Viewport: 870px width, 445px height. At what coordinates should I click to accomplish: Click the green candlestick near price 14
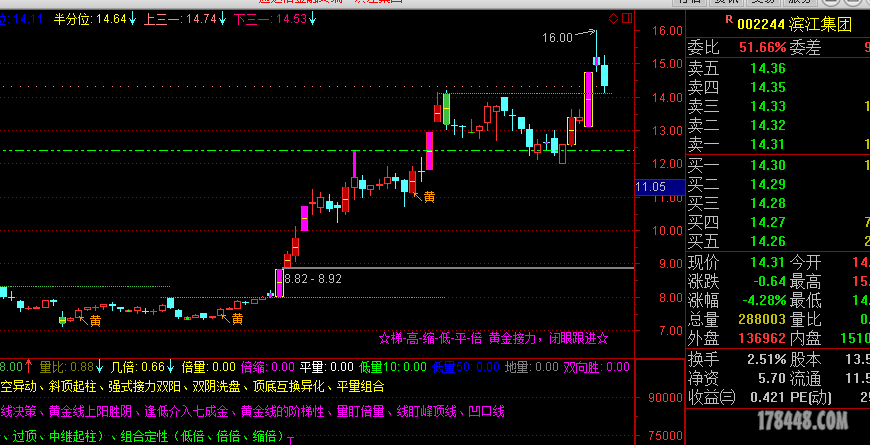pos(446,109)
